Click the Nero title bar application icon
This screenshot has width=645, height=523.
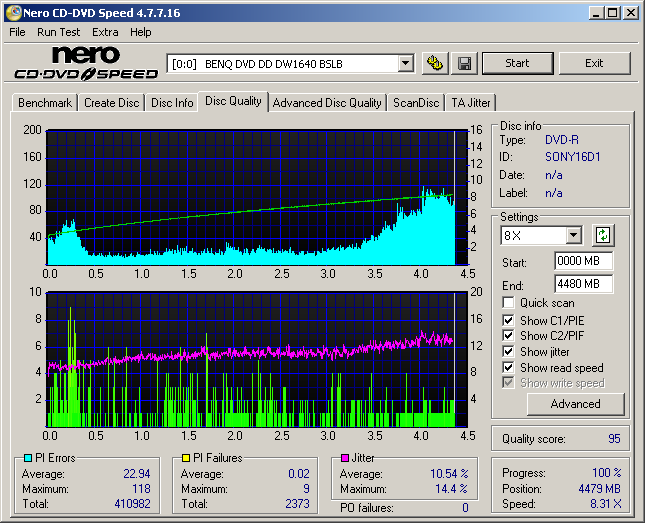[13, 13]
